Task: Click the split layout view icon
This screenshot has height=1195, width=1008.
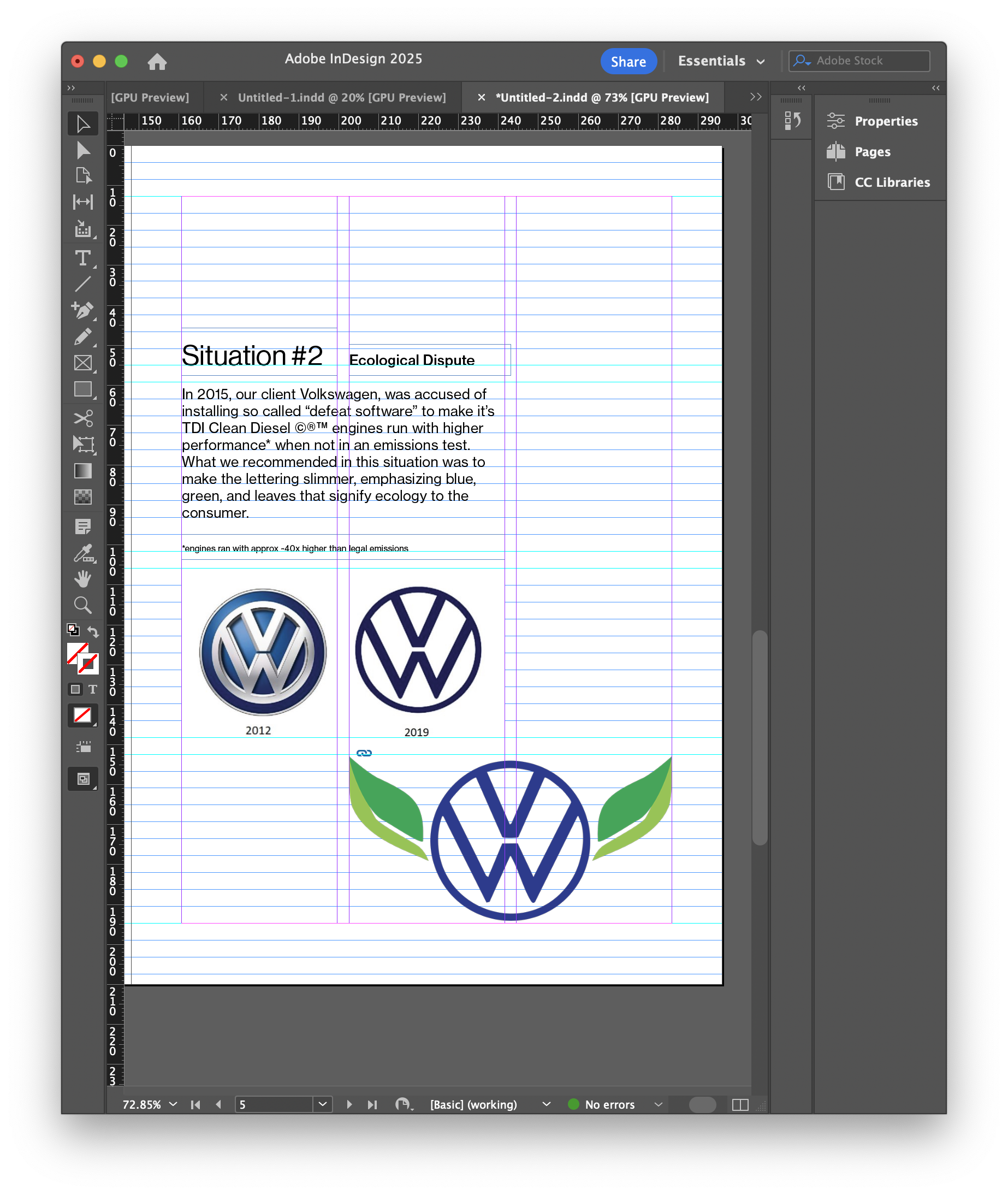Action: [740, 1105]
